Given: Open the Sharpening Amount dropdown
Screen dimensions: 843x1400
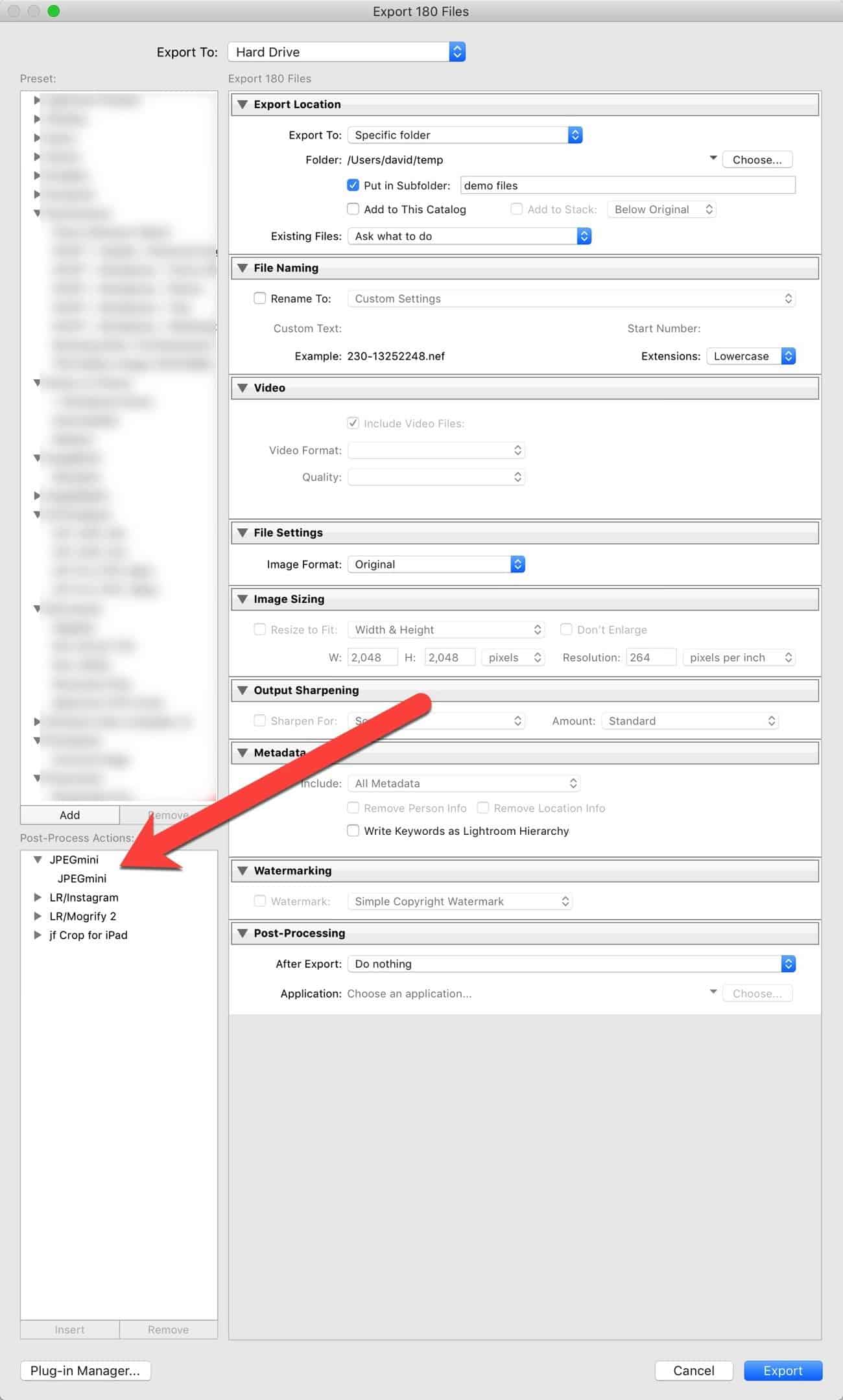Looking at the screenshot, I should click(690, 721).
